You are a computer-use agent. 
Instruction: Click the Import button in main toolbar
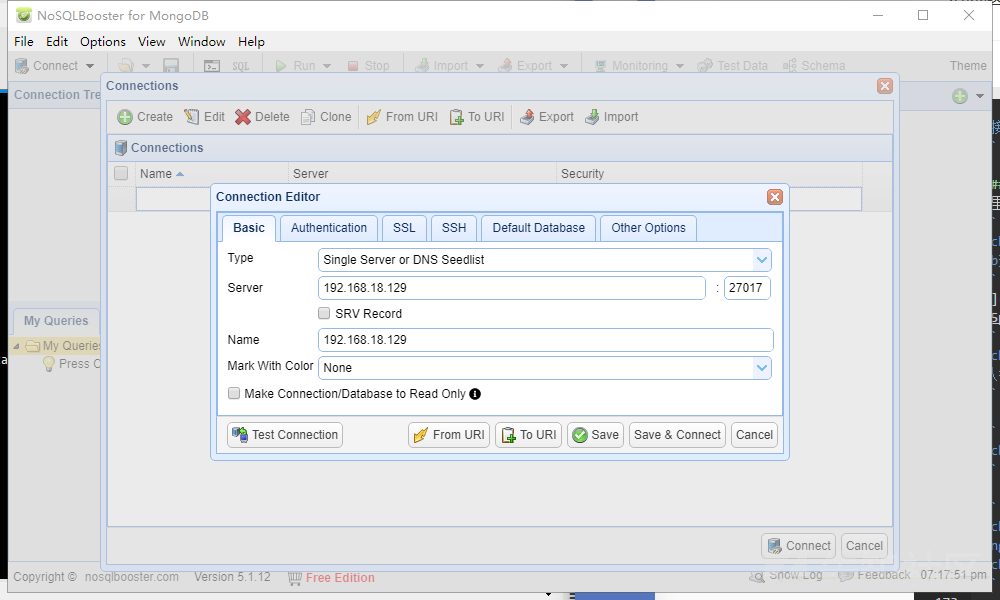click(x=441, y=66)
